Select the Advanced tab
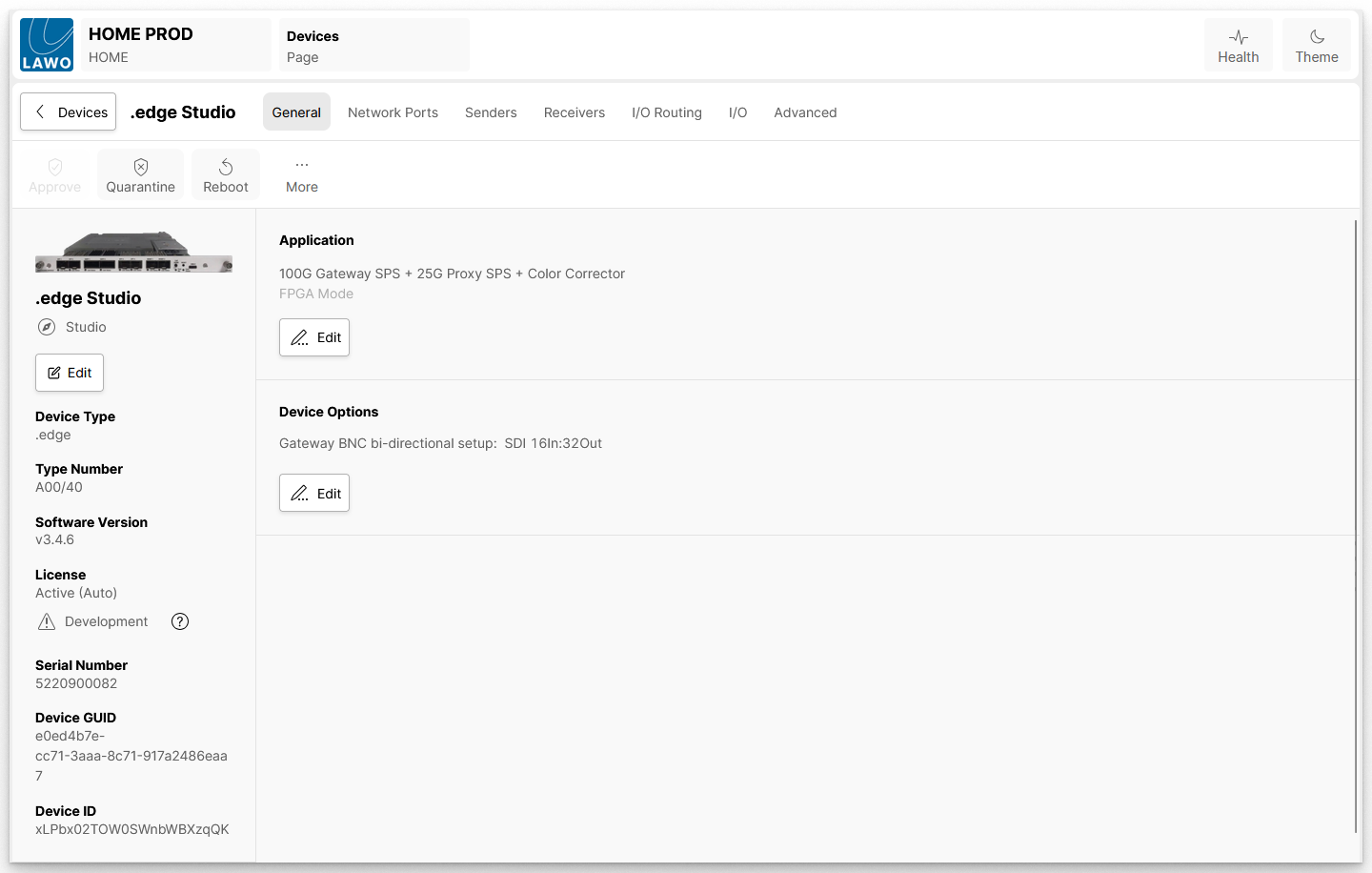This screenshot has height=873, width=1372. [805, 112]
